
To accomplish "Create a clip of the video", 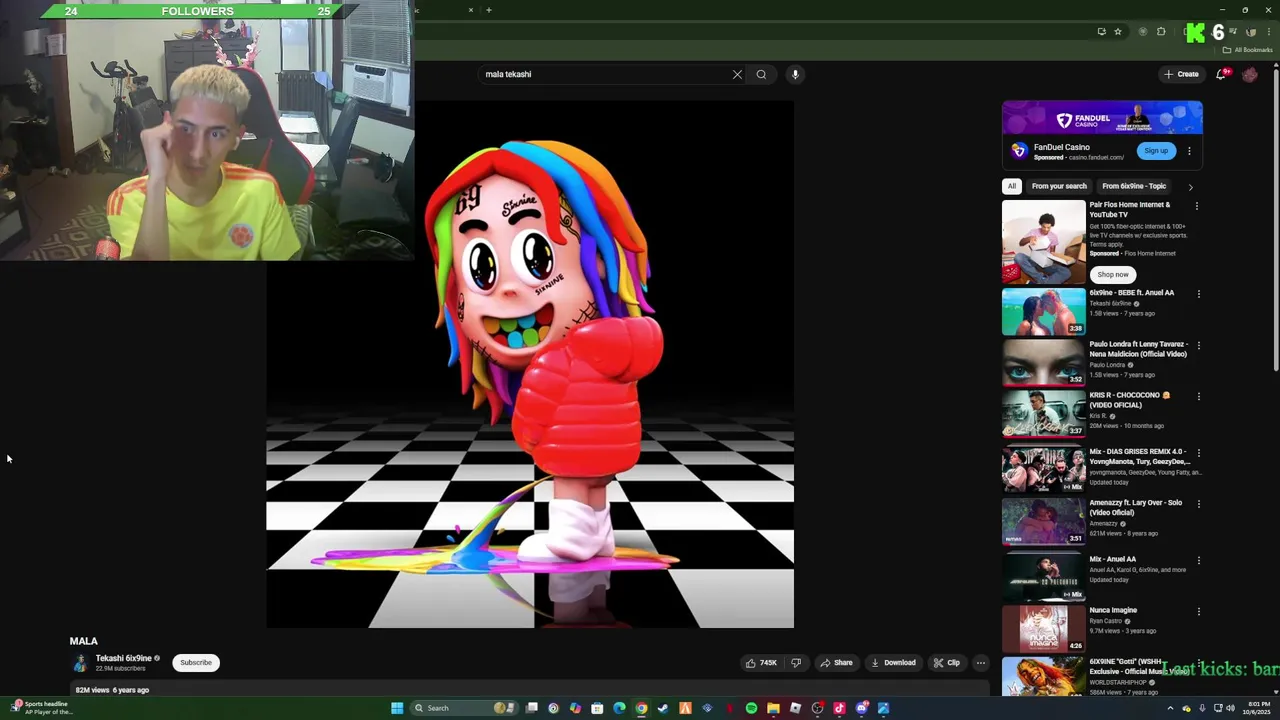I will [x=946, y=663].
